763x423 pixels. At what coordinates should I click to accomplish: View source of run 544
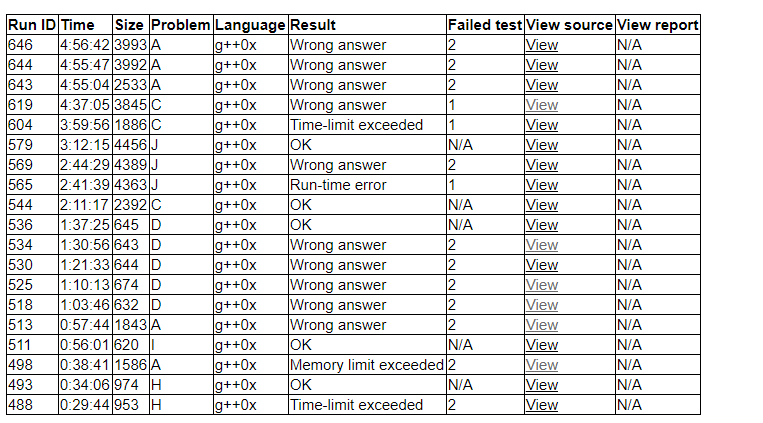(541, 205)
